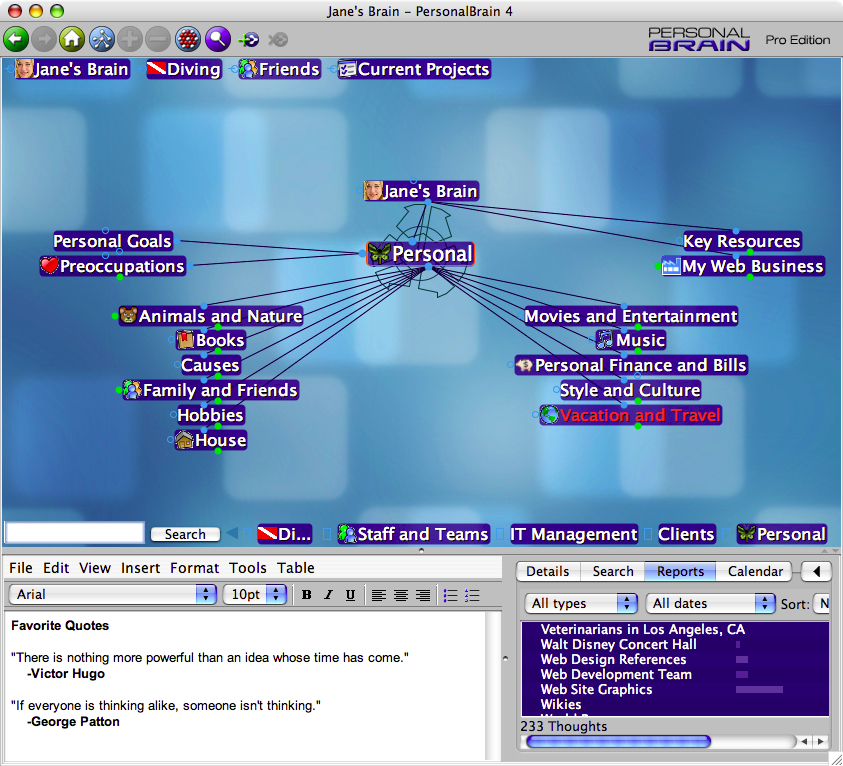Screen dimensions: 843x766
Task: Activate the Hobbies thought
Action: 210,415
